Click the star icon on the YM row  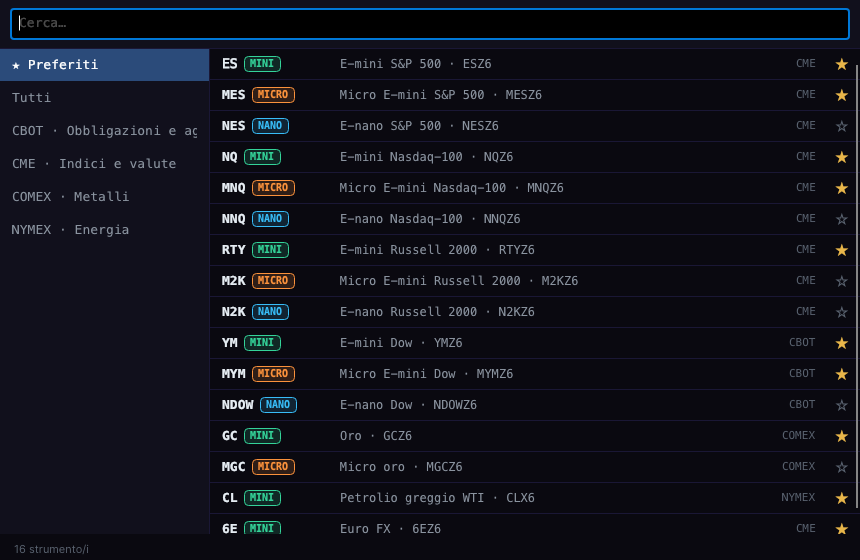pyautogui.click(x=841, y=343)
